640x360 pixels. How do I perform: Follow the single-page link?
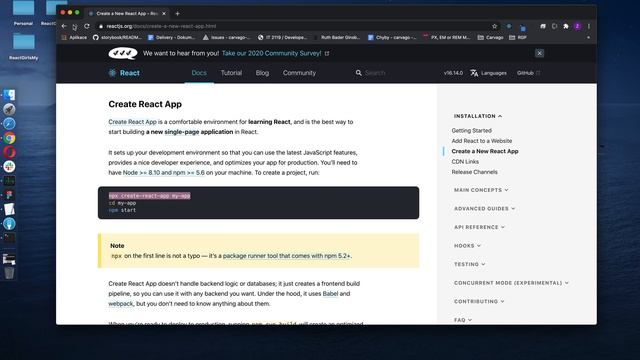[x=182, y=132]
